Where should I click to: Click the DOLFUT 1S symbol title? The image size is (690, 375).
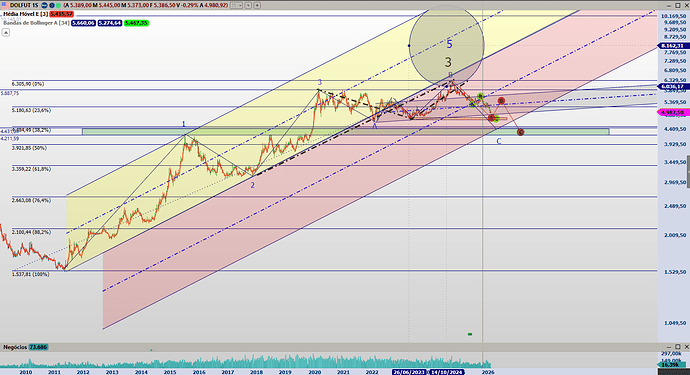pyautogui.click(x=24, y=5)
